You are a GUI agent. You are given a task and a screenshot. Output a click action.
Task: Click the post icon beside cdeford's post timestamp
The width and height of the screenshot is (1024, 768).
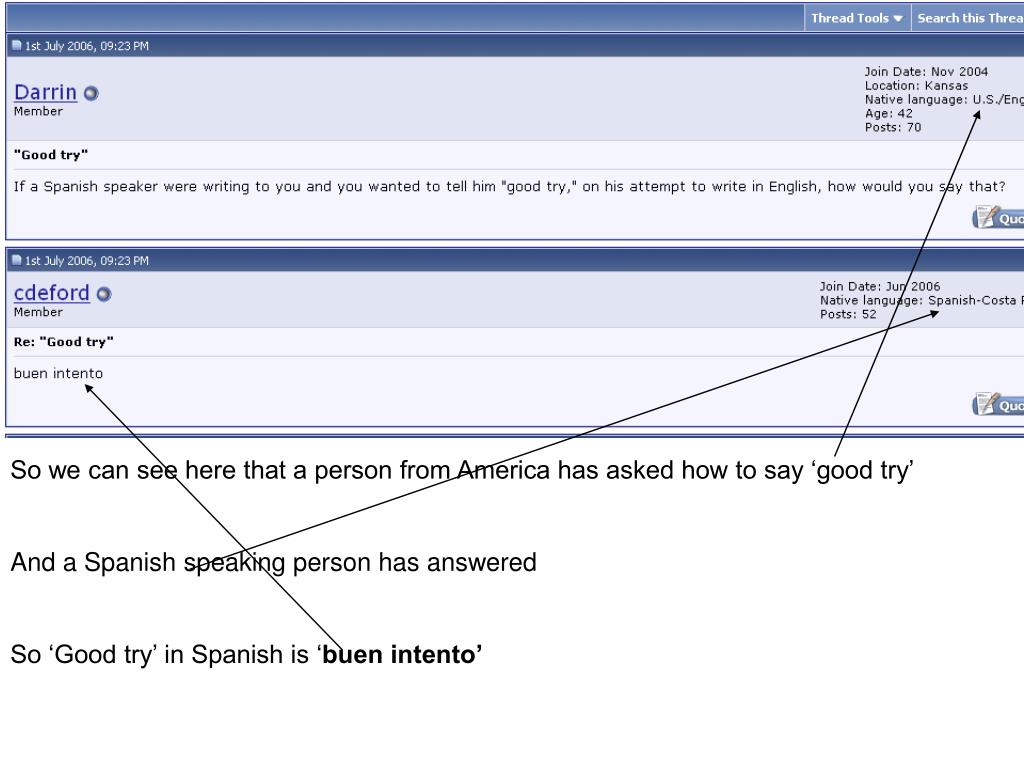[x=17, y=260]
